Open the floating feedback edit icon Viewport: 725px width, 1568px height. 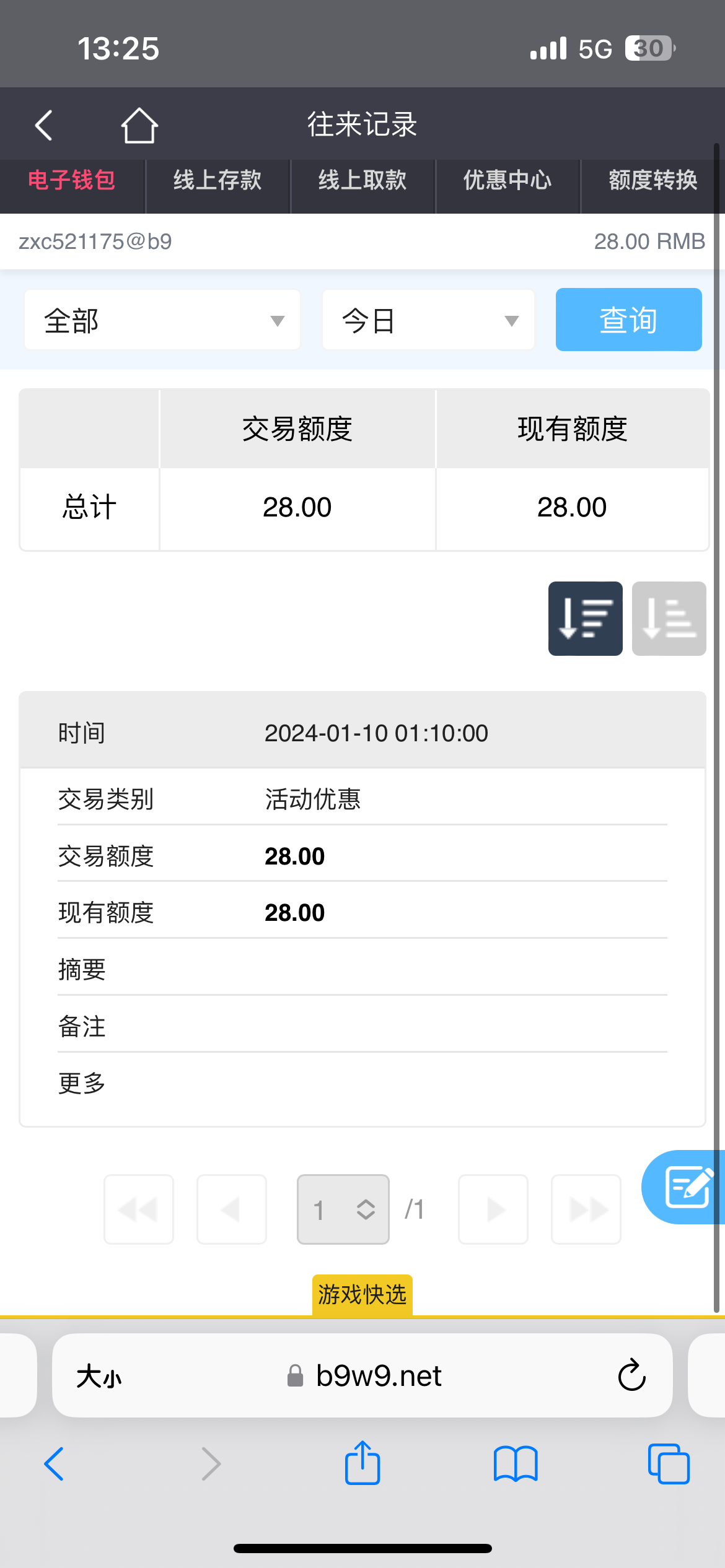(686, 1187)
